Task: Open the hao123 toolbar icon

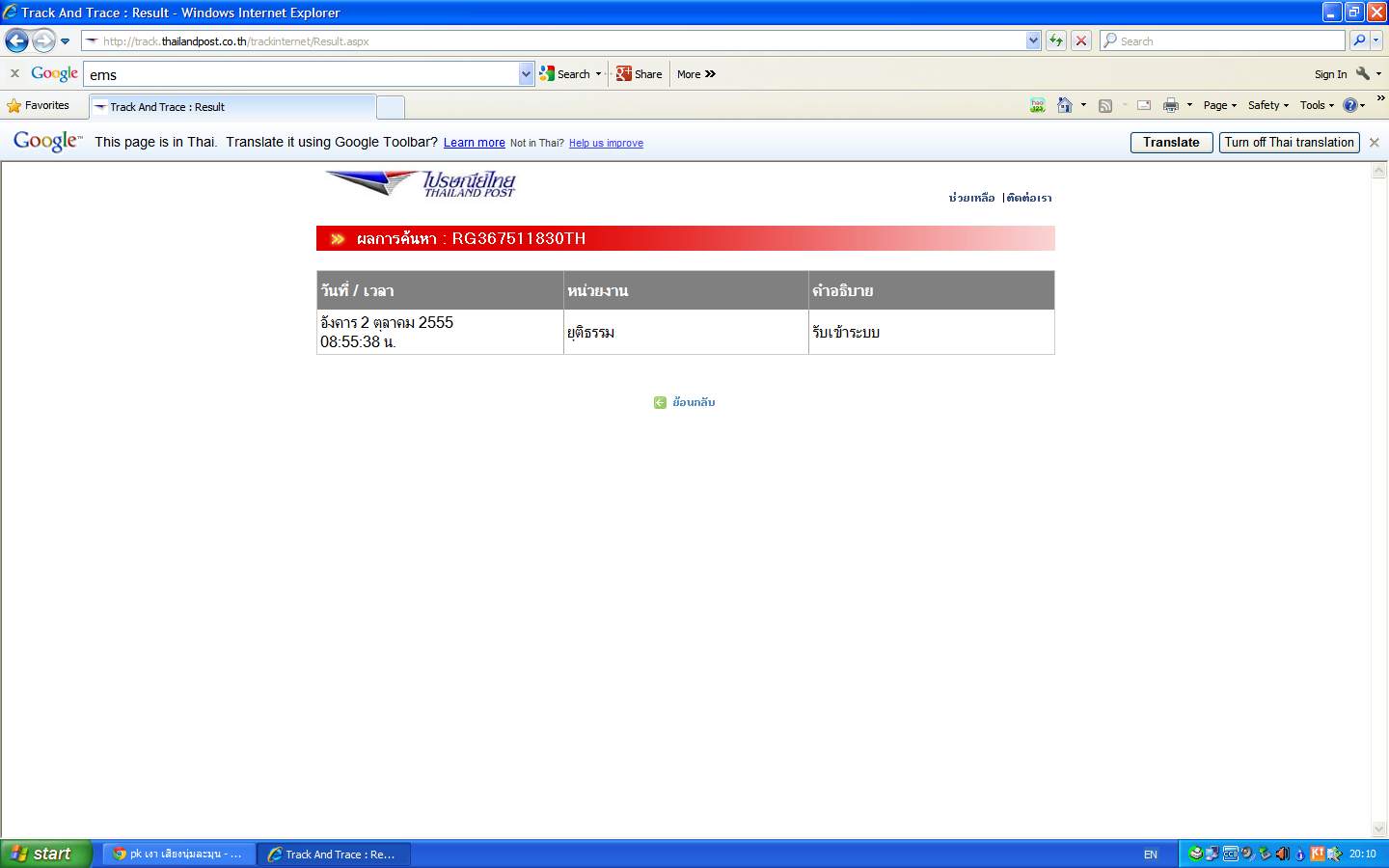Action: (1037, 105)
